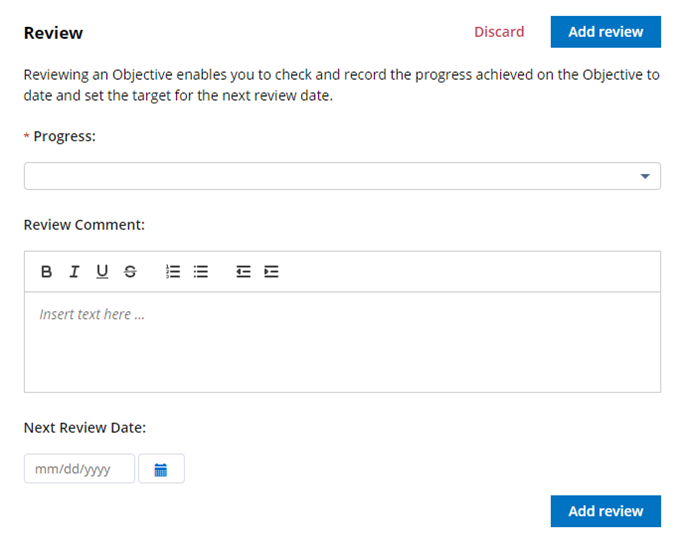Insert a bulleted list in the comment
Viewport: 685px width, 557px height.
click(x=201, y=272)
